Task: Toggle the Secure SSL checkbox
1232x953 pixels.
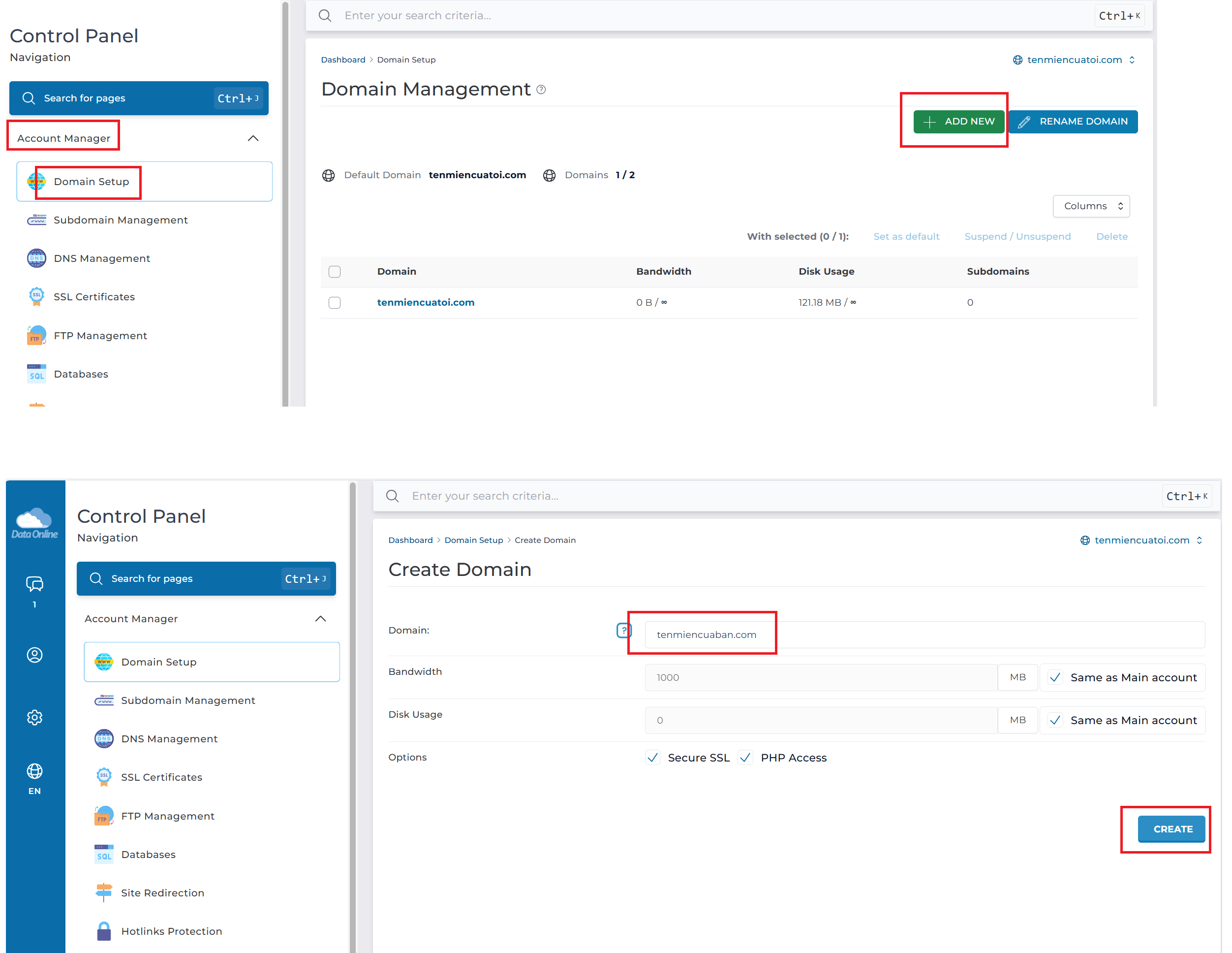Action: (x=653, y=757)
